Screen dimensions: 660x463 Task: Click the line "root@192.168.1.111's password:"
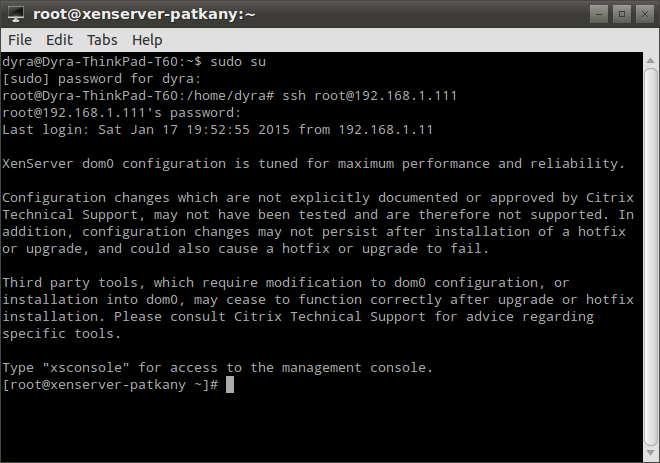click(x=122, y=113)
